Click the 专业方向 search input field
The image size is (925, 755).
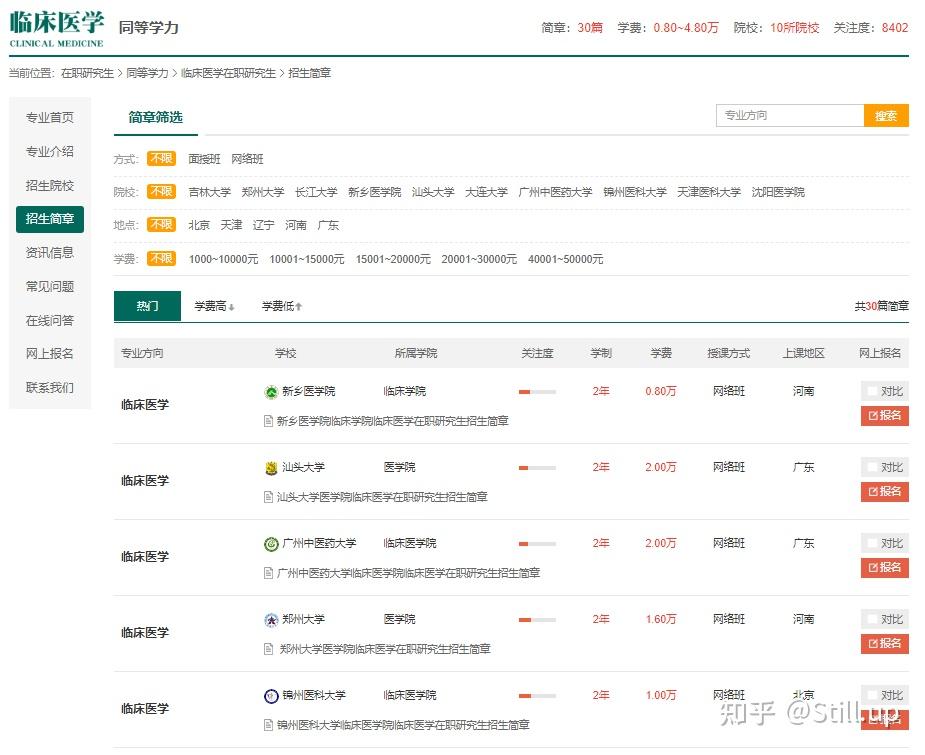tap(790, 116)
